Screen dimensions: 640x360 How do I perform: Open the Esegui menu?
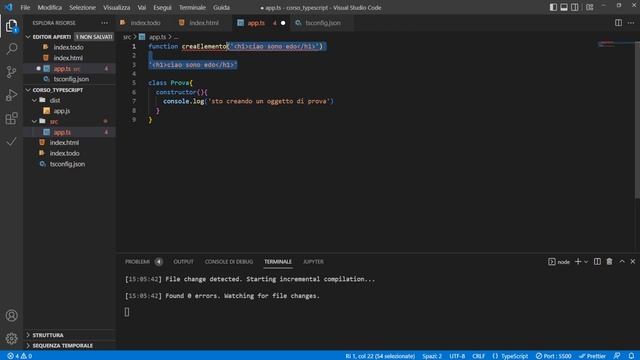[162, 7]
